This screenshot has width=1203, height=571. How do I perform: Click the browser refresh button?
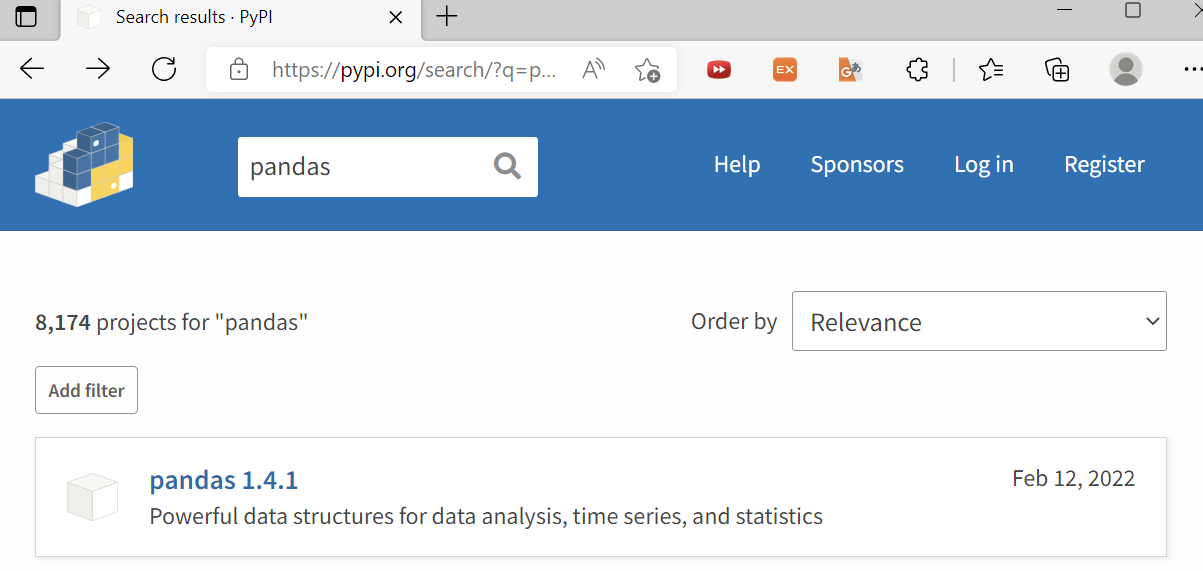(164, 69)
